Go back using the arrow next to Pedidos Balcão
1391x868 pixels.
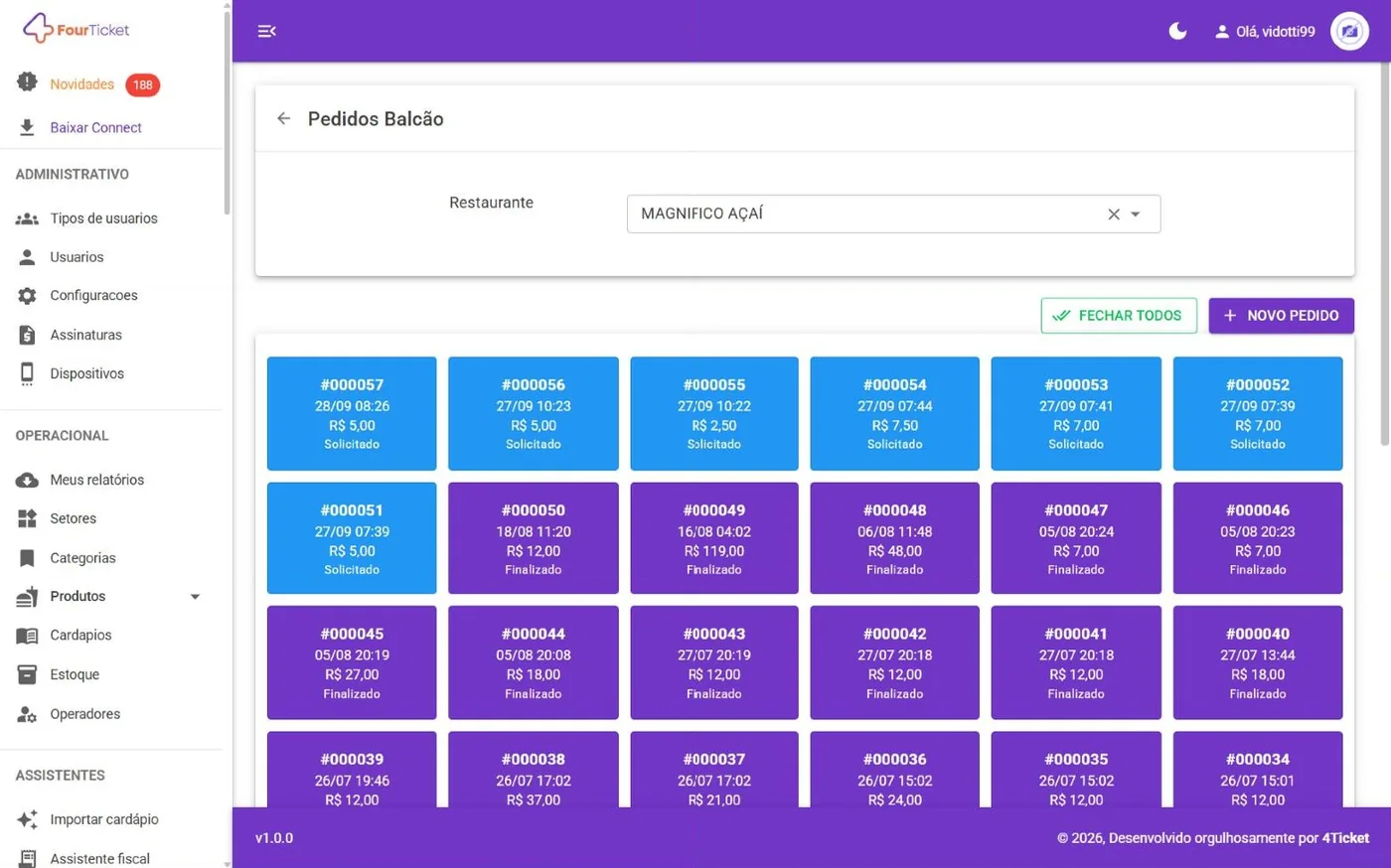284,118
